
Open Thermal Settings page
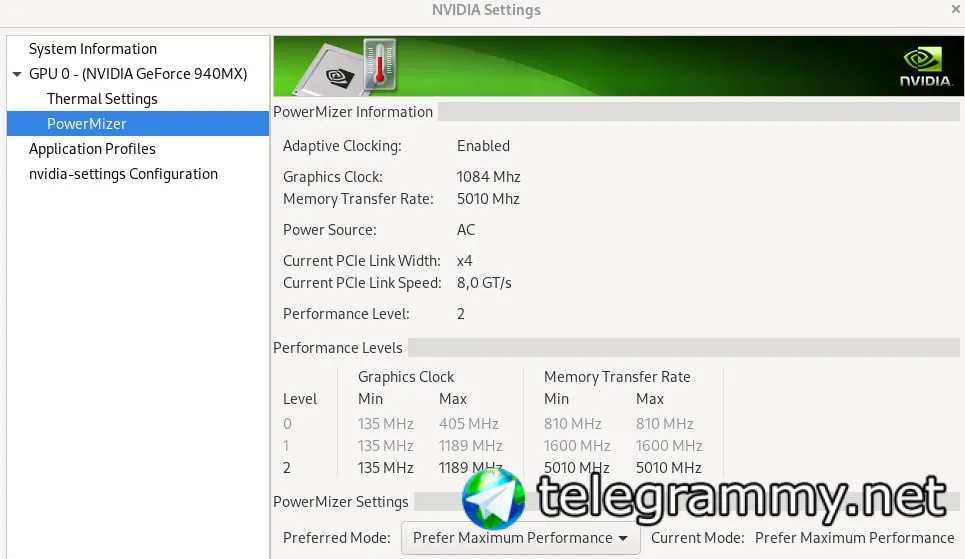(x=102, y=99)
